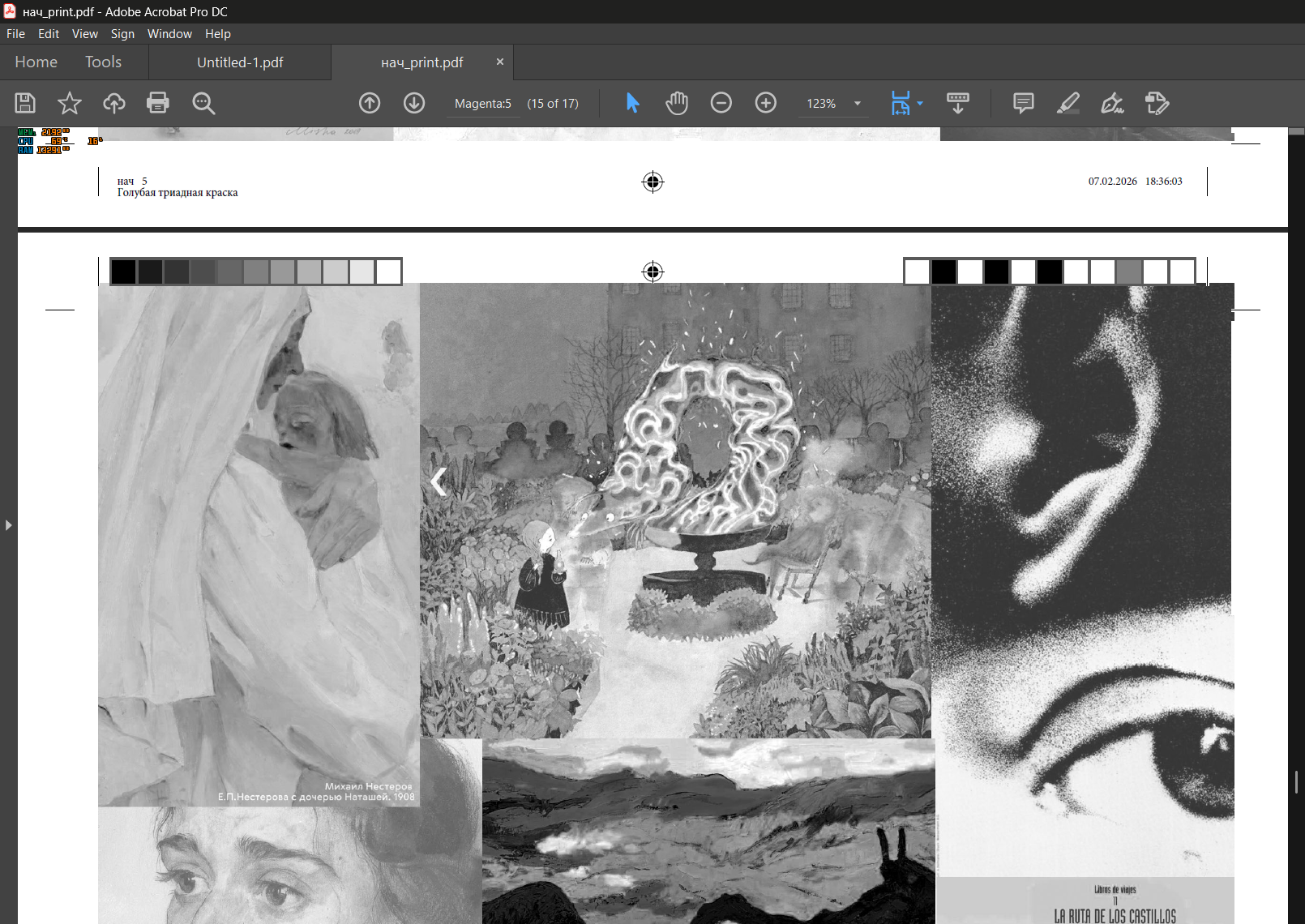The height and width of the screenshot is (924, 1305).
Task: Add the file to starred with the star icon
Action: pyautogui.click(x=70, y=103)
